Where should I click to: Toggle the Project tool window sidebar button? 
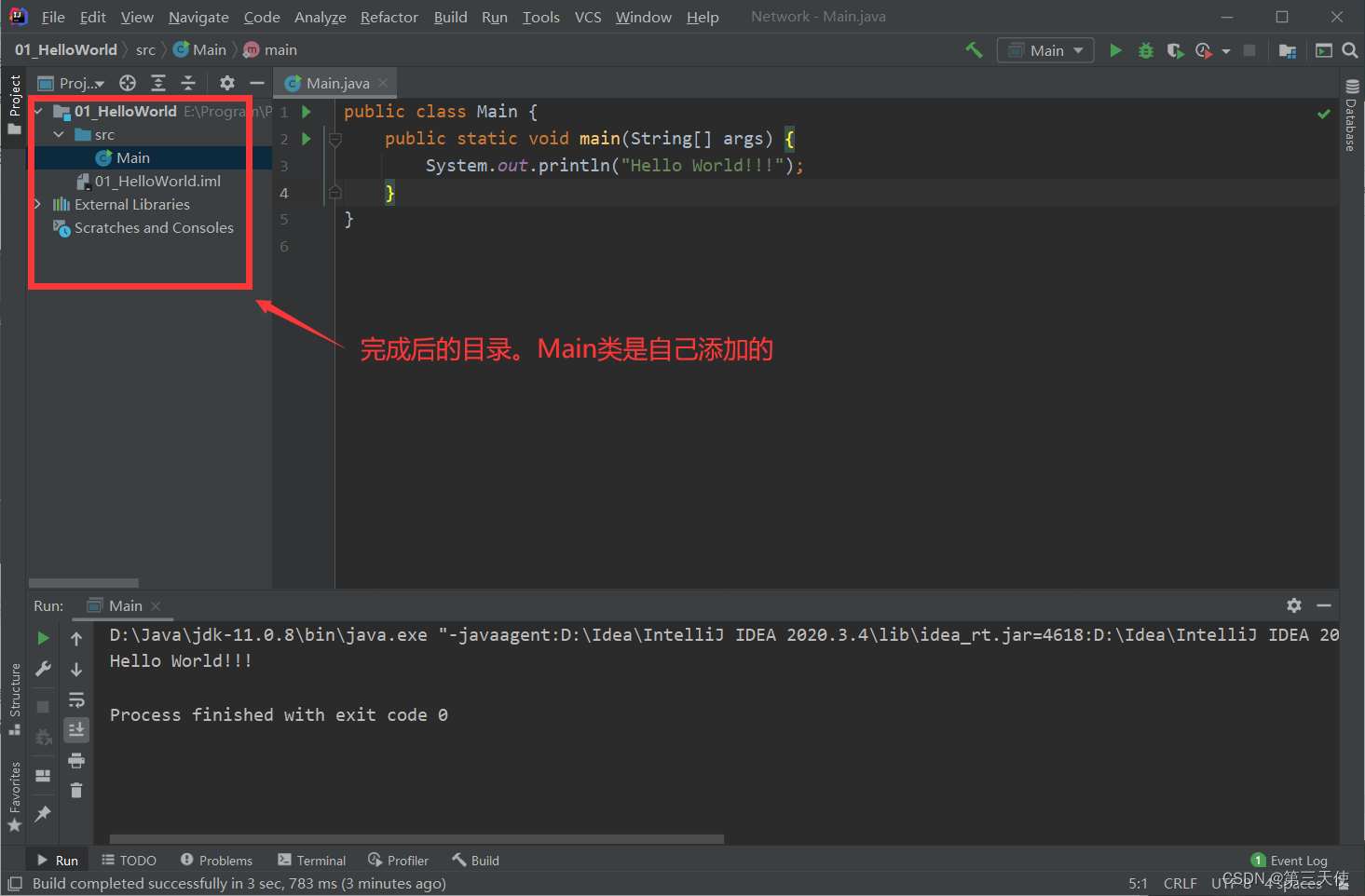[14, 102]
